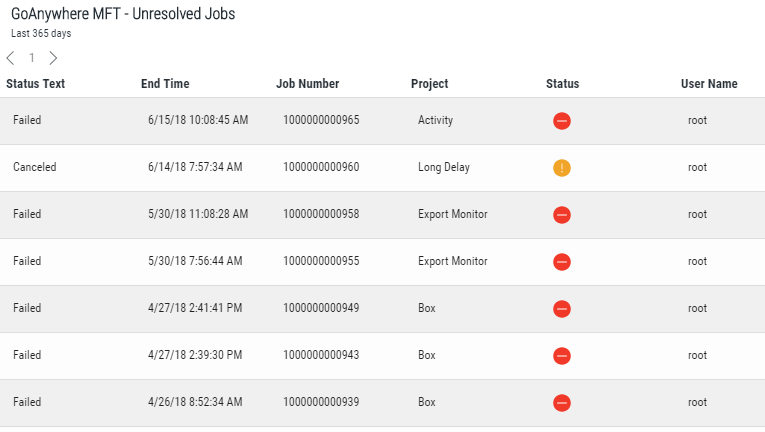Click end time 4/27/18 2:41:41 PM
The height and width of the screenshot is (432, 765).
(195, 308)
